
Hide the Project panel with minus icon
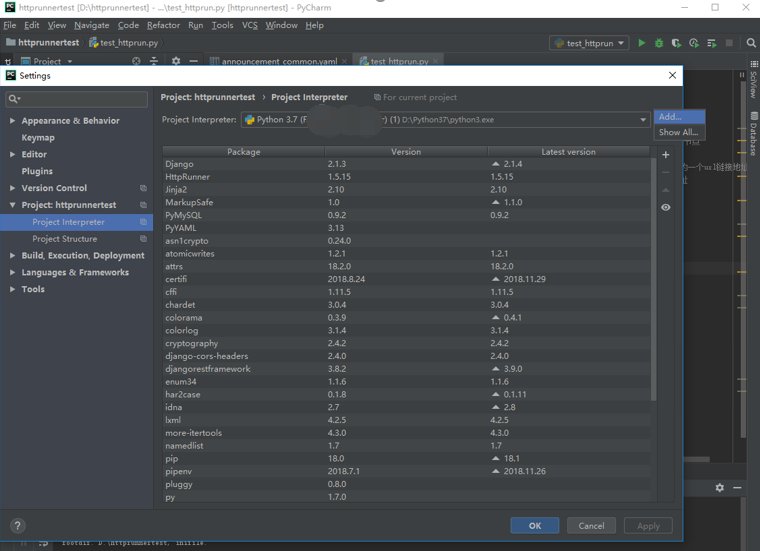(193, 61)
